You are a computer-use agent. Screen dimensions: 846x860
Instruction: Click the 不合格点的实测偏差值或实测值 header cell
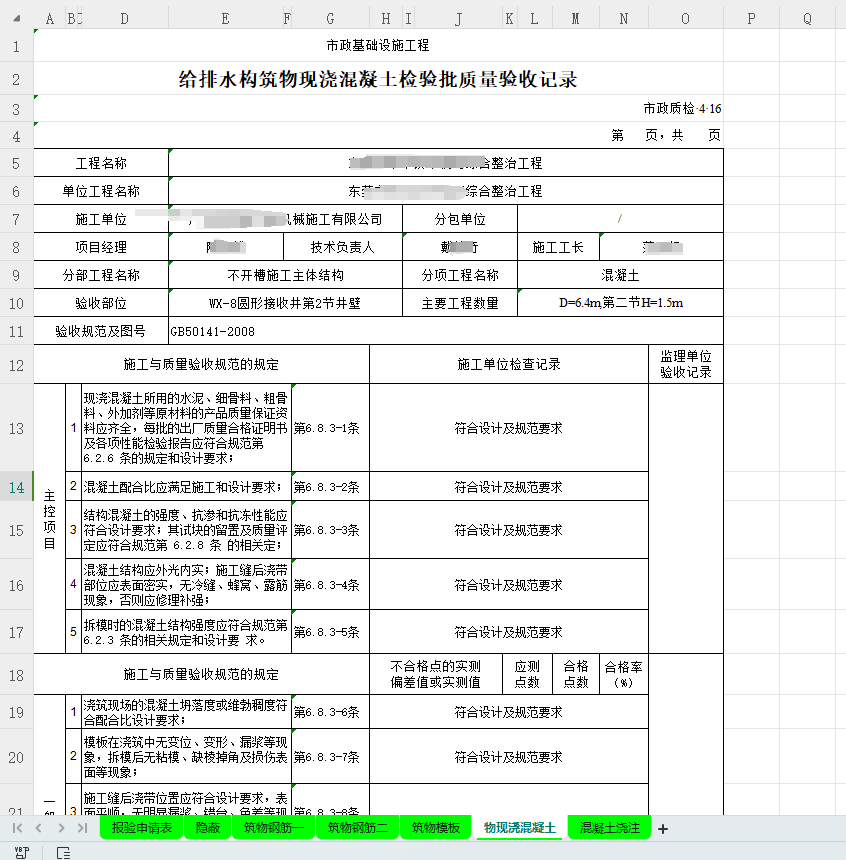click(436, 675)
